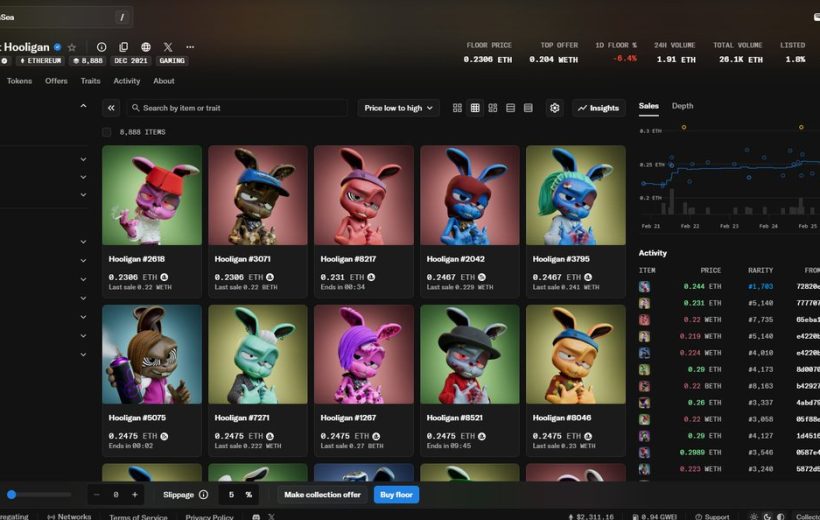Open Hooligan #2618 thumbnail
The height and width of the screenshot is (520, 820).
pos(152,195)
